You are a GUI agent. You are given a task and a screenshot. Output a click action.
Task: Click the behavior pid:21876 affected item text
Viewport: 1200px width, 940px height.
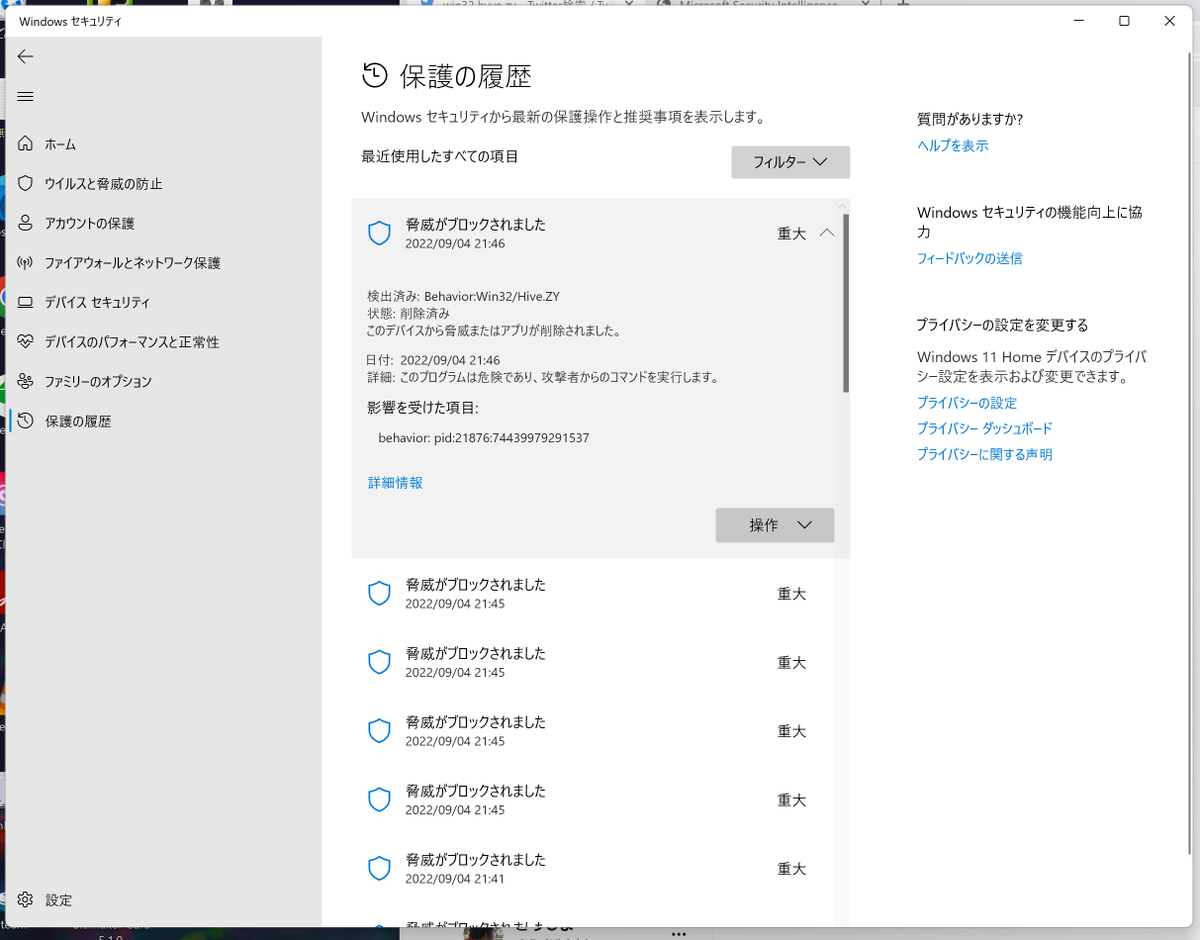click(x=483, y=438)
